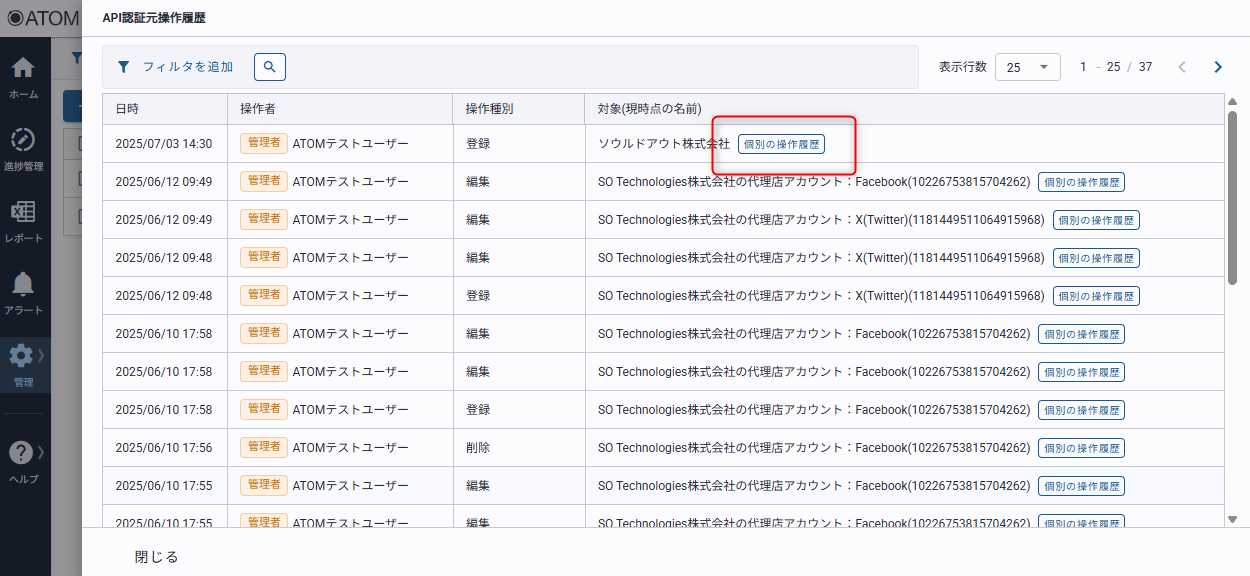Click the 日時 column header
Viewport: 1250px width, 576px height.
click(128, 109)
